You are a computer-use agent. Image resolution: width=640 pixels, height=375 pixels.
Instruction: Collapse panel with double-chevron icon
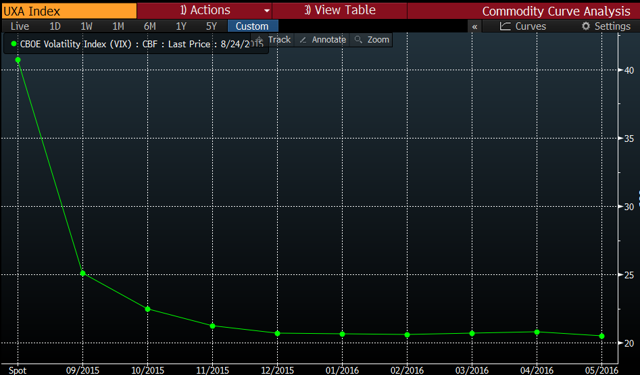click(x=474, y=27)
